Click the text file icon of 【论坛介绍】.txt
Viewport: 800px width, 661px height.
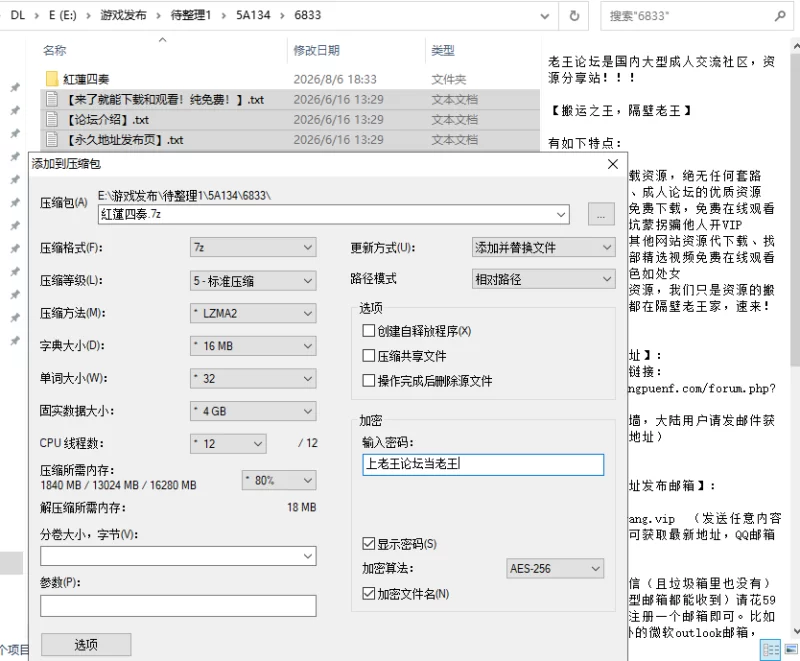[52, 119]
